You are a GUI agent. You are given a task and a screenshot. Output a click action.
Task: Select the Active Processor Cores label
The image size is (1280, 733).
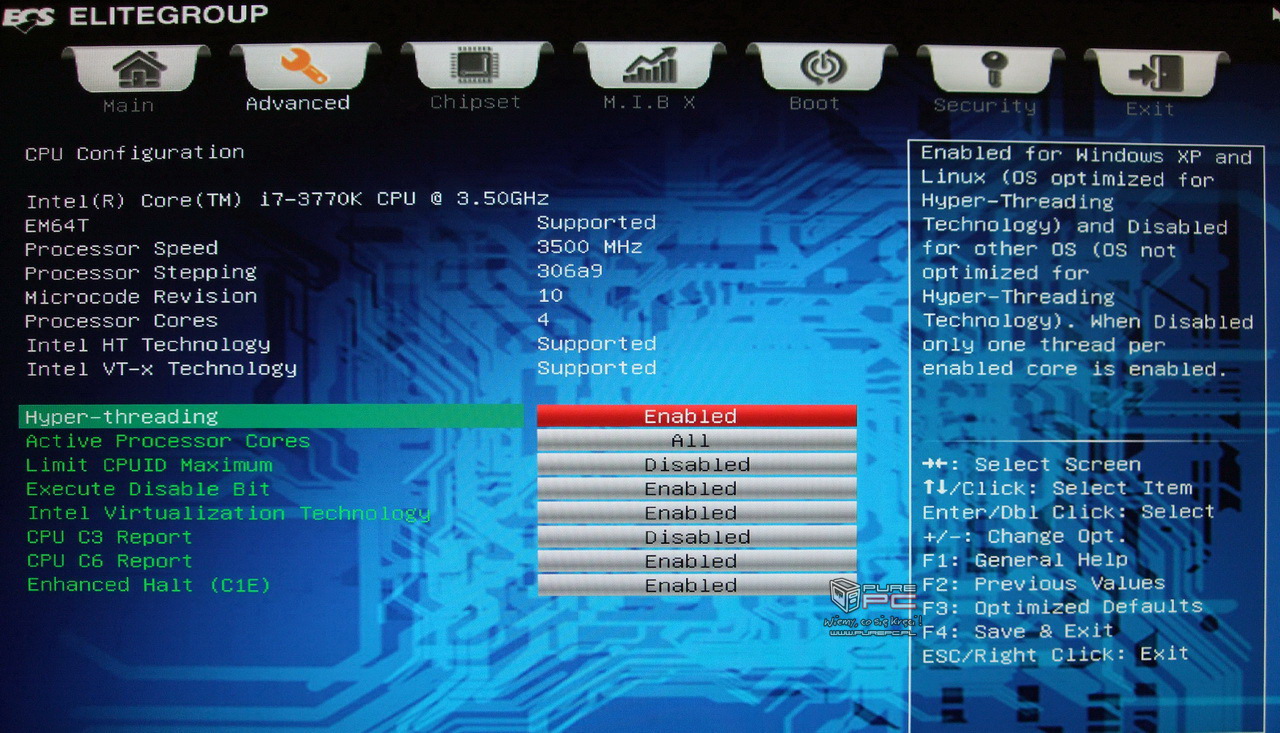click(168, 441)
